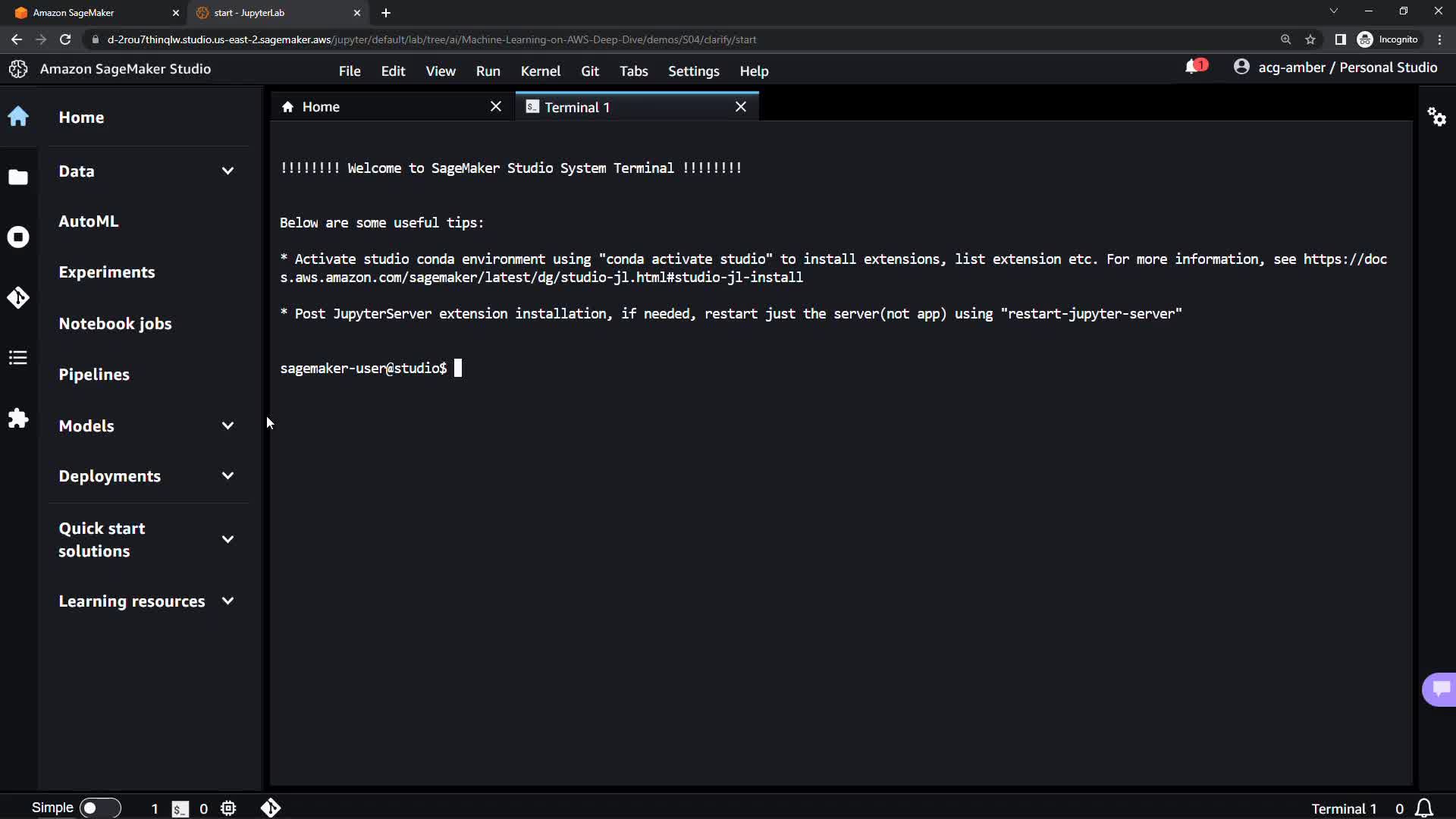Open the Kernel menu
Image resolution: width=1456 pixels, height=819 pixels.
click(x=540, y=71)
